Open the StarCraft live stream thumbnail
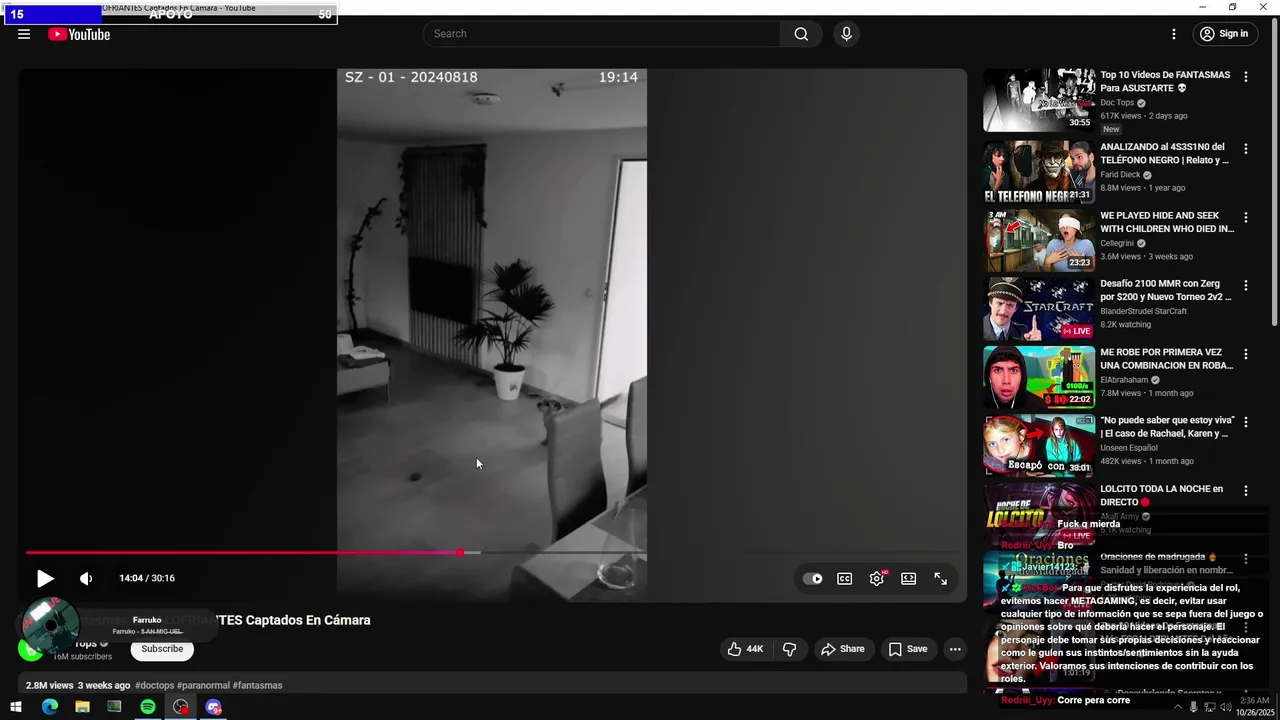 click(x=1039, y=309)
